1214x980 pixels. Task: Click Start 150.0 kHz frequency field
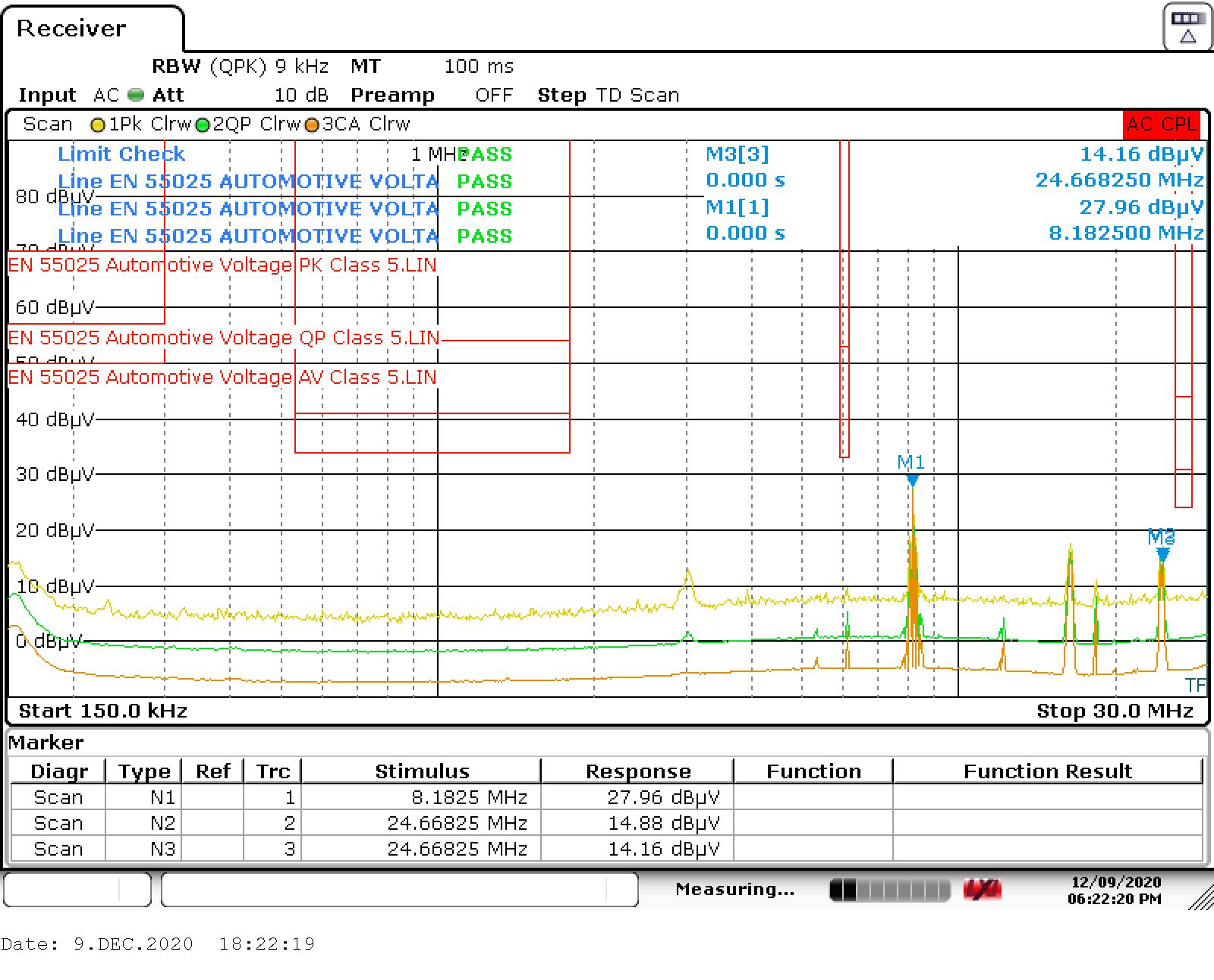102,711
